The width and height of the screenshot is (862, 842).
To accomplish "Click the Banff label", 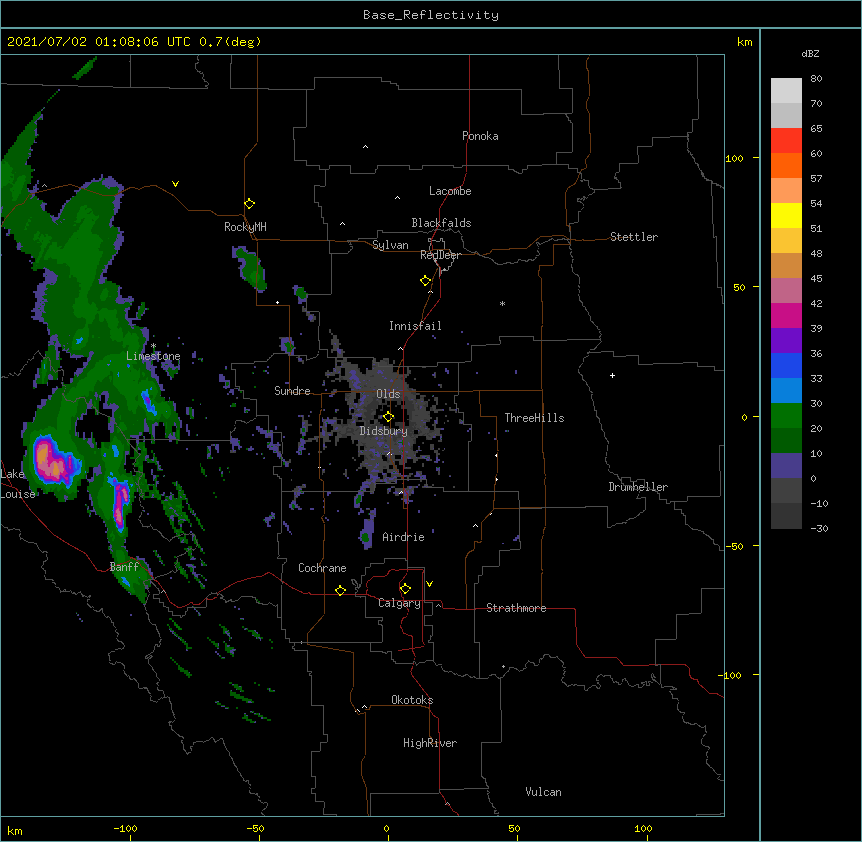I will click(x=124, y=567).
